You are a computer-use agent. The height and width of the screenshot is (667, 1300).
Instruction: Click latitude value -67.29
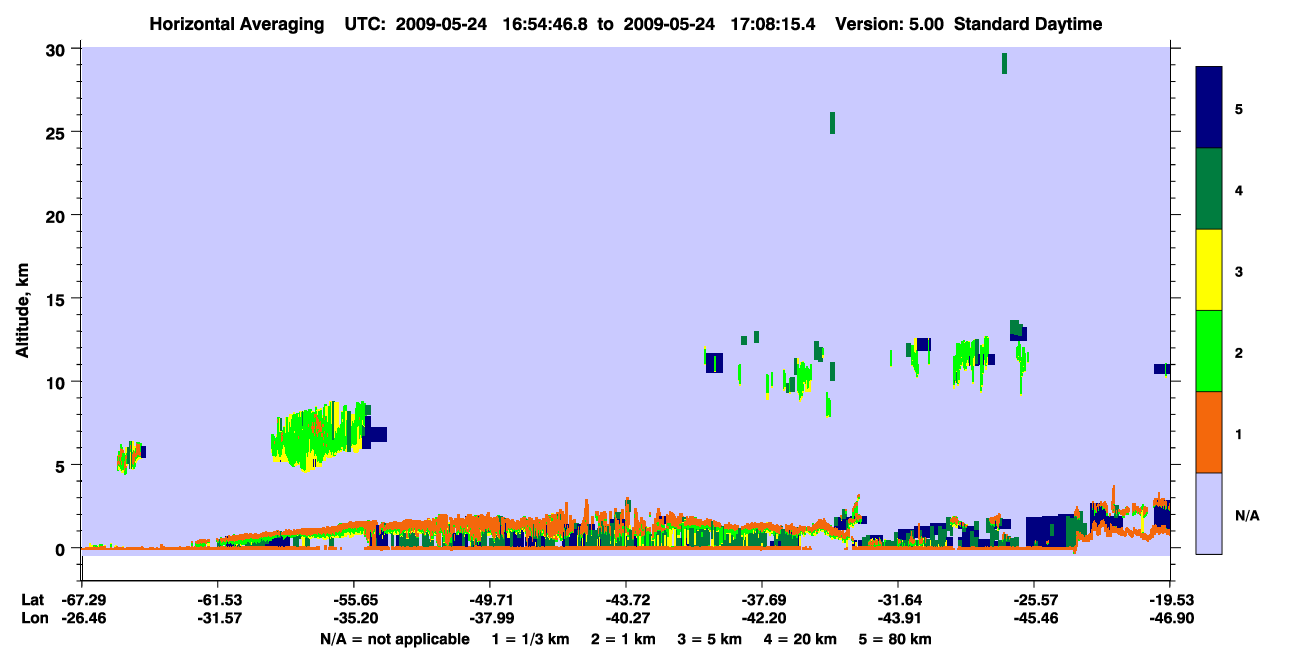click(82, 600)
